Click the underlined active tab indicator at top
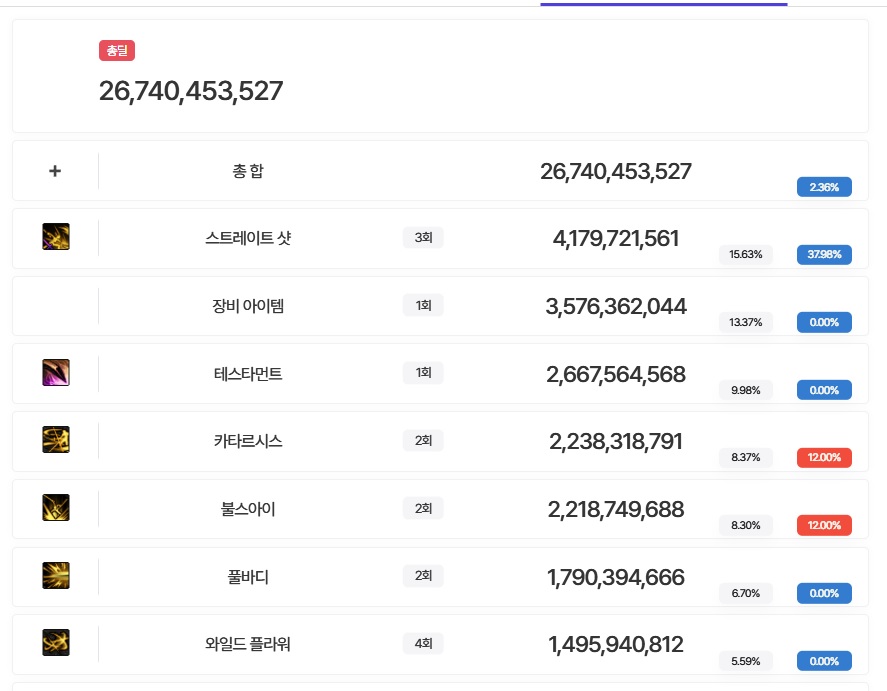Viewport: 887px width, 691px height. click(663, 4)
